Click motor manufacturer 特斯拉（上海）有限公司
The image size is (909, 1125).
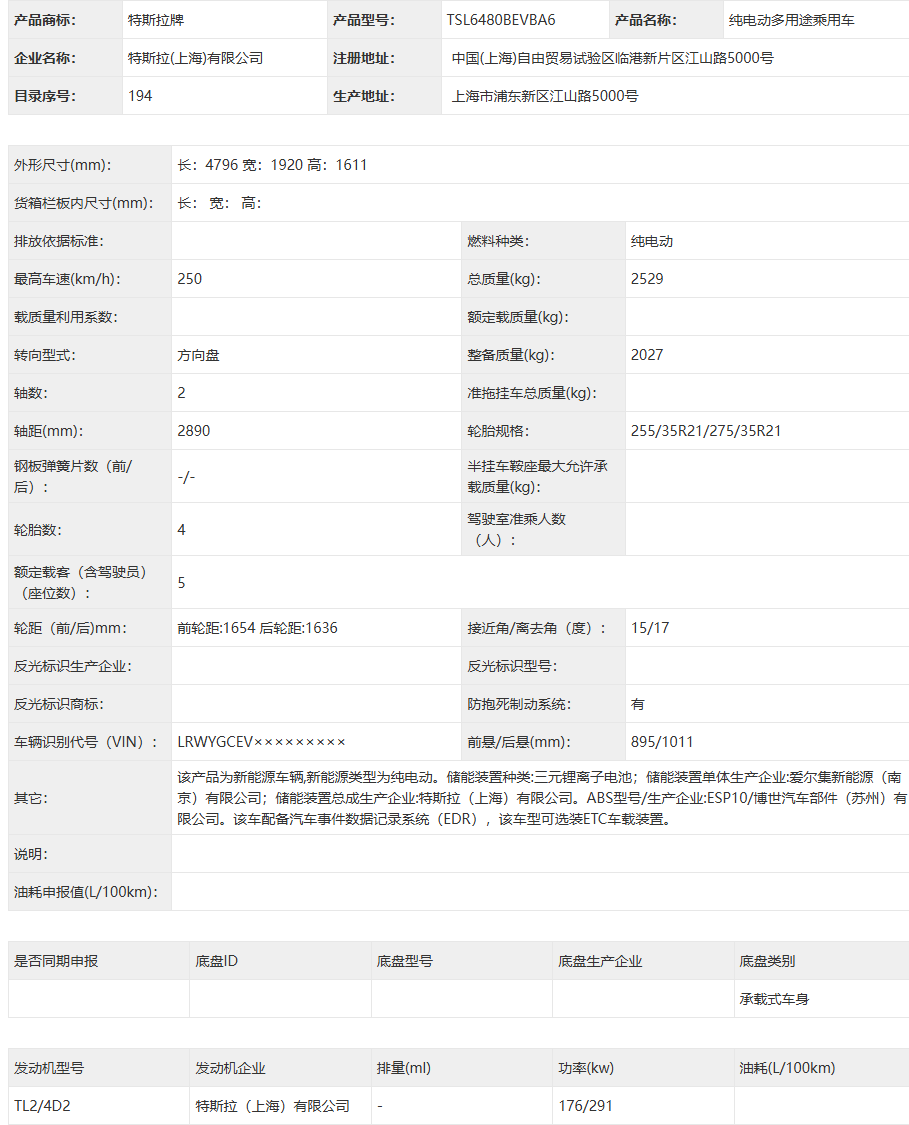(x=273, y=1106)
